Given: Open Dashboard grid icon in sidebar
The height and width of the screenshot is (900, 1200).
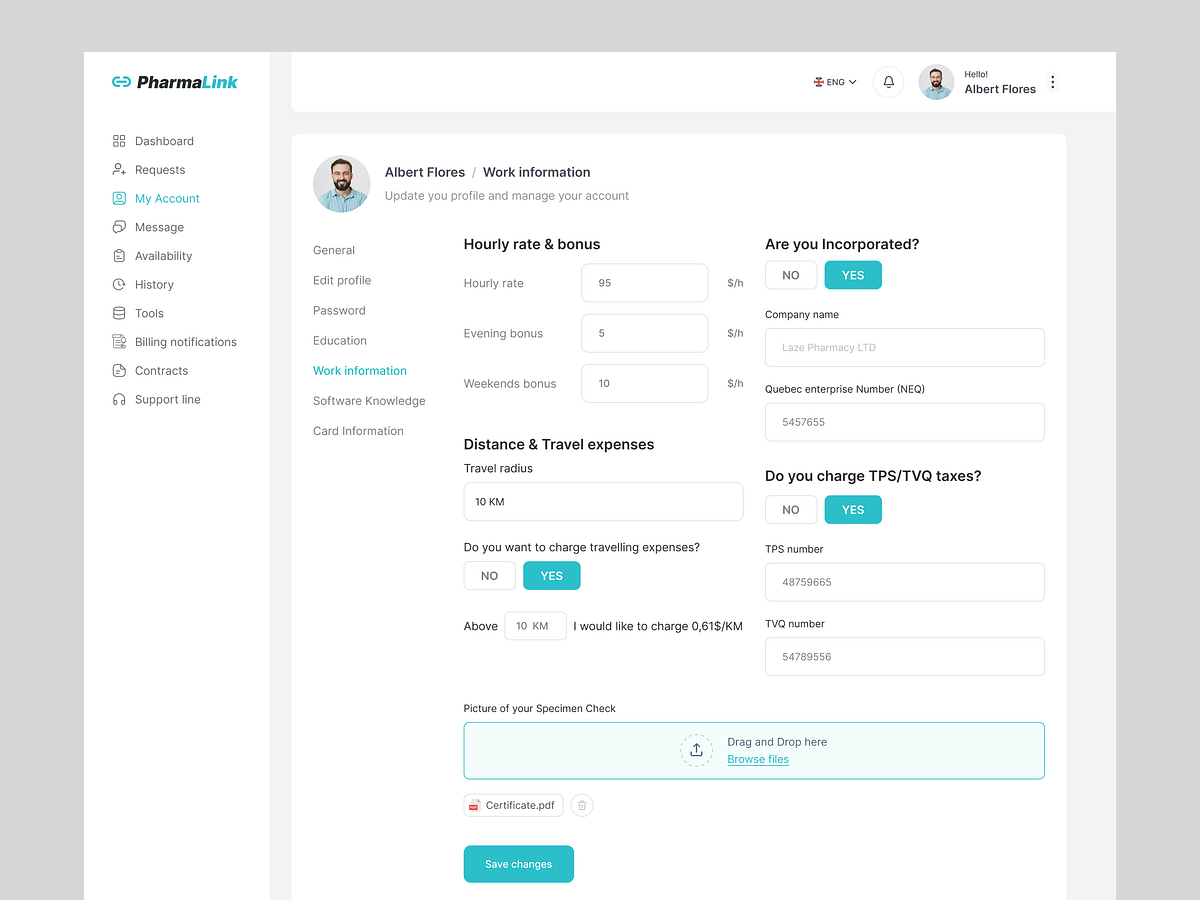Looking at the screenshot, I should [119, 141].
